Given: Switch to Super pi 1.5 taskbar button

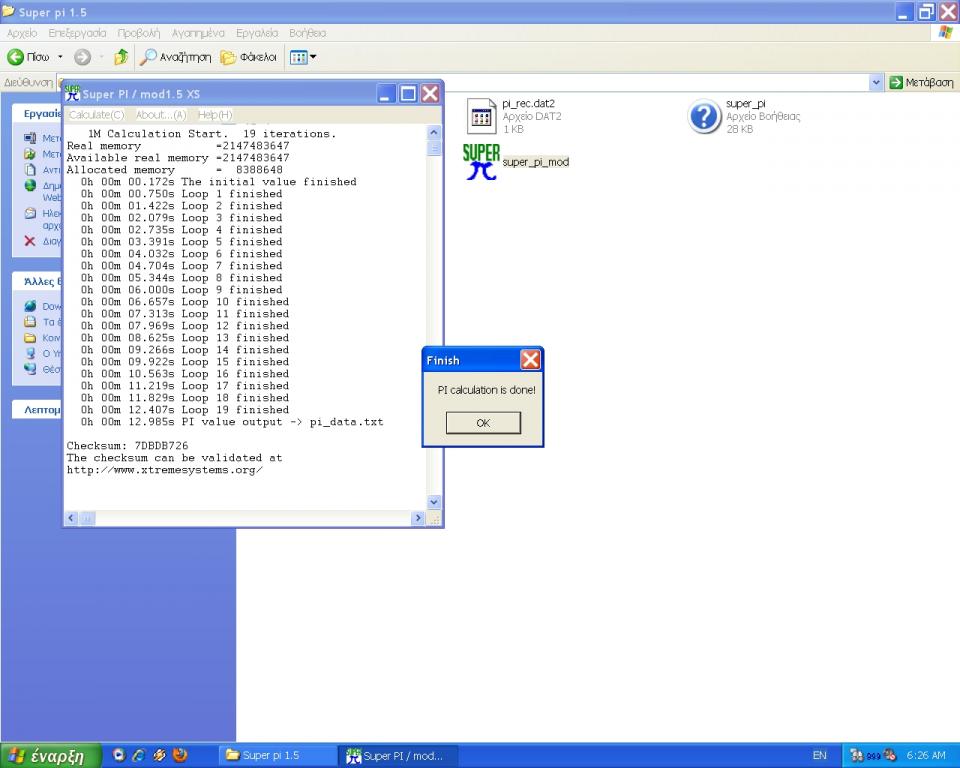Looking at the screenshot, I should tap(277, 756).
